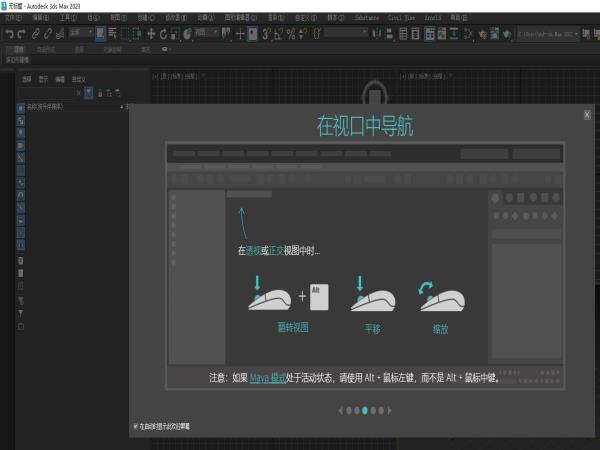Open the Maya 模式 link
600x450 pixels.
point(267,378)
